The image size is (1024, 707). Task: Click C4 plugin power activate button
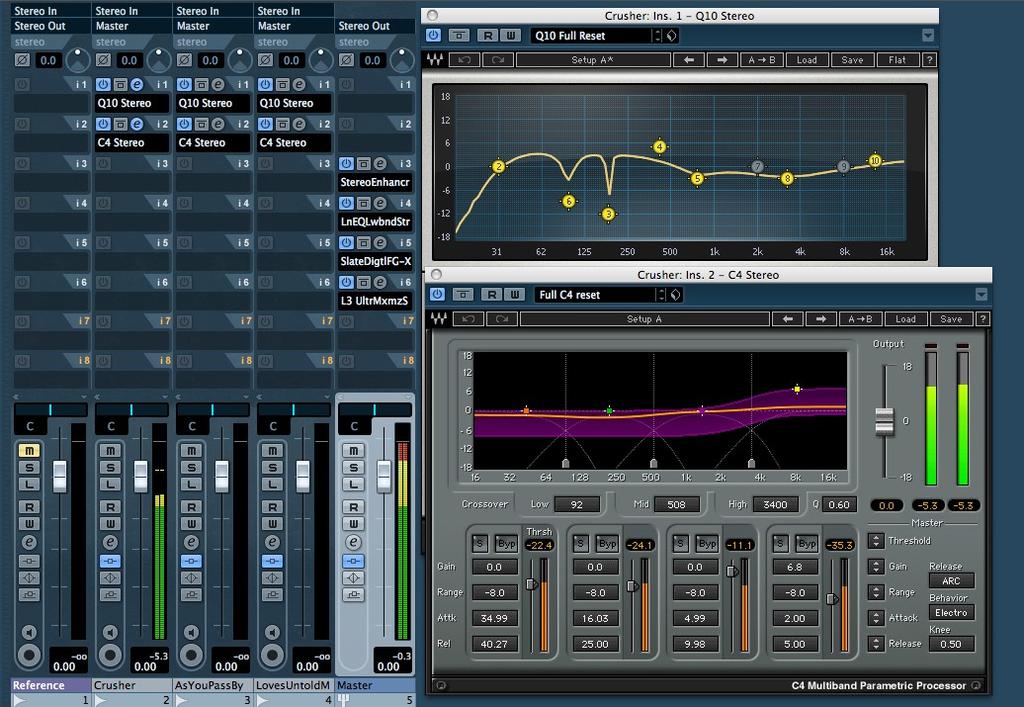pyautogui.click(x=437, y=294)
